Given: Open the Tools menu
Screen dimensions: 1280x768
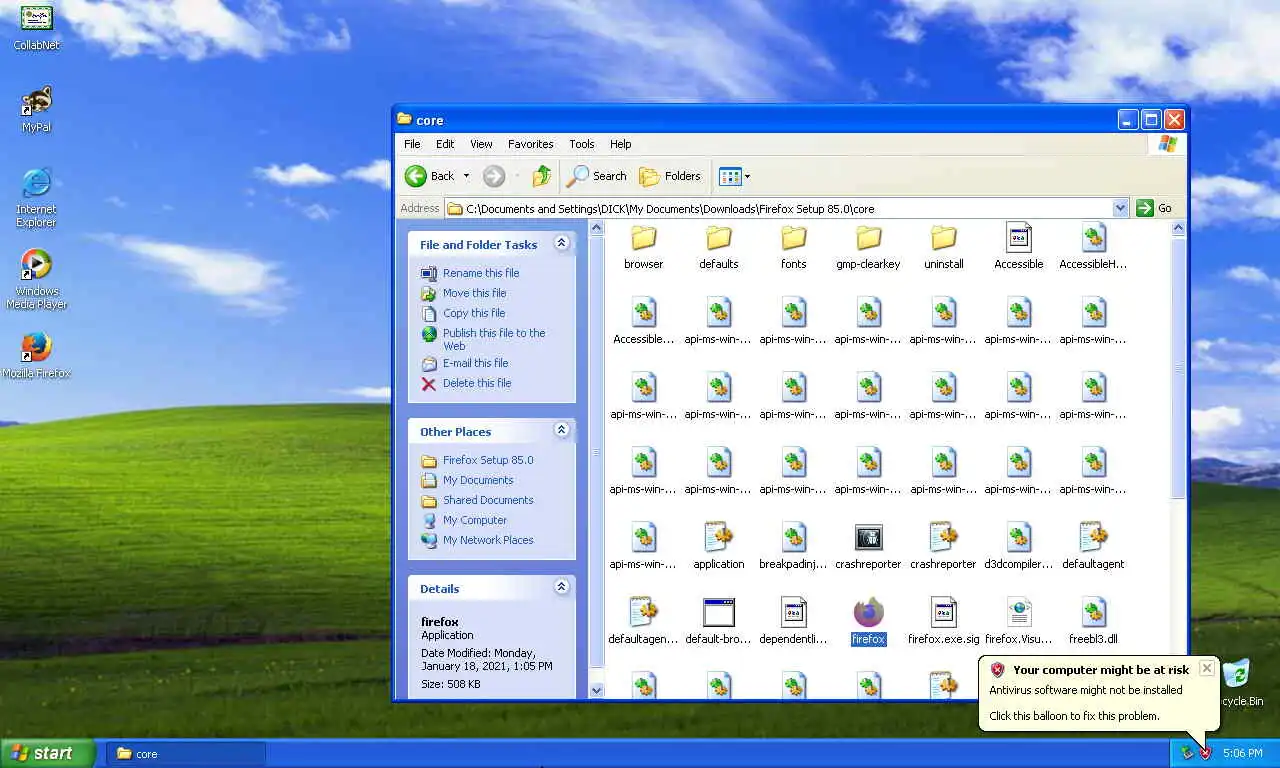Looking at the screenshot, I should pyautogui.click(x=581, y=144).
